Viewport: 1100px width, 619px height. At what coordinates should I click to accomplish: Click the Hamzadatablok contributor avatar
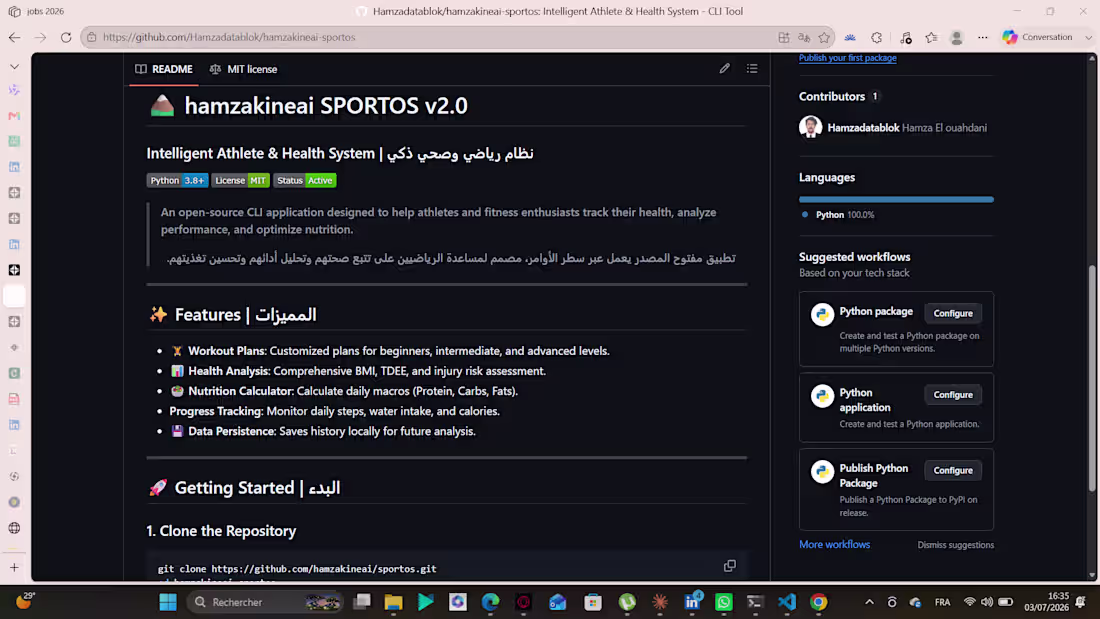click(811, 127)
